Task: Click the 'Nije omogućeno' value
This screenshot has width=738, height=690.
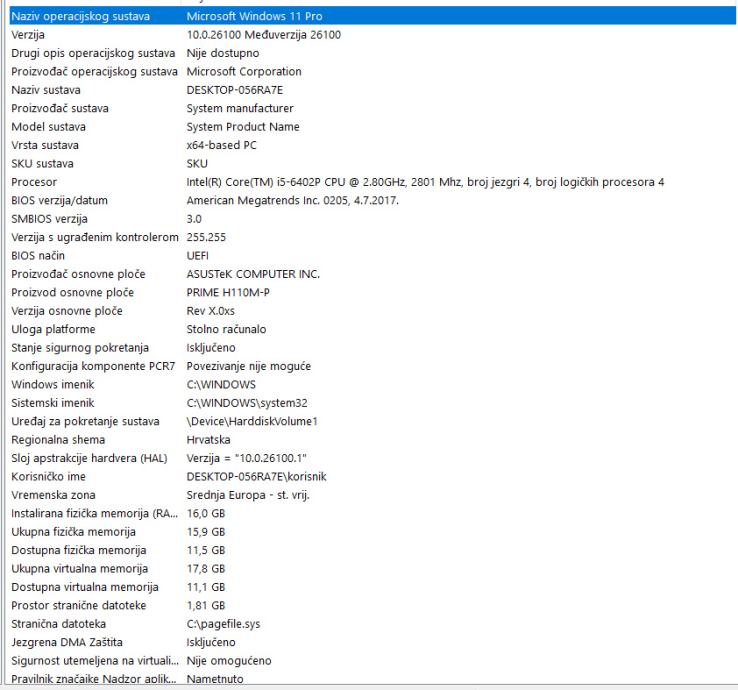Action: pos(229,661)
